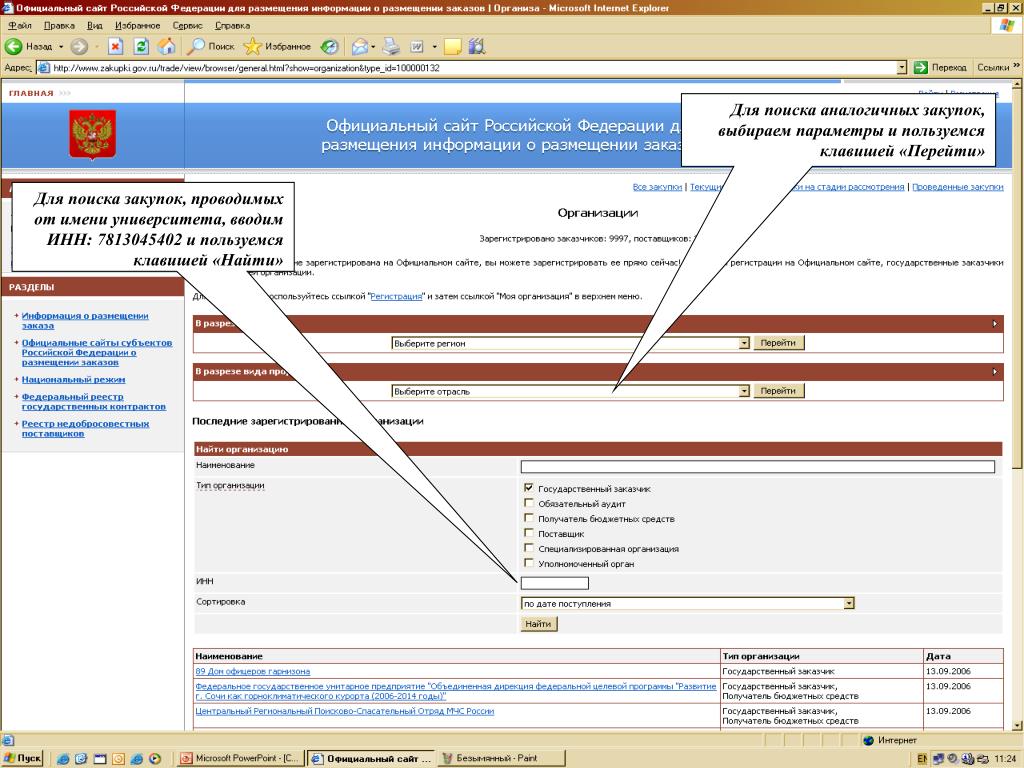This screenshot has width=1024, height=768.
Task: Open the Пуск start button
Action: pos(22,758)
